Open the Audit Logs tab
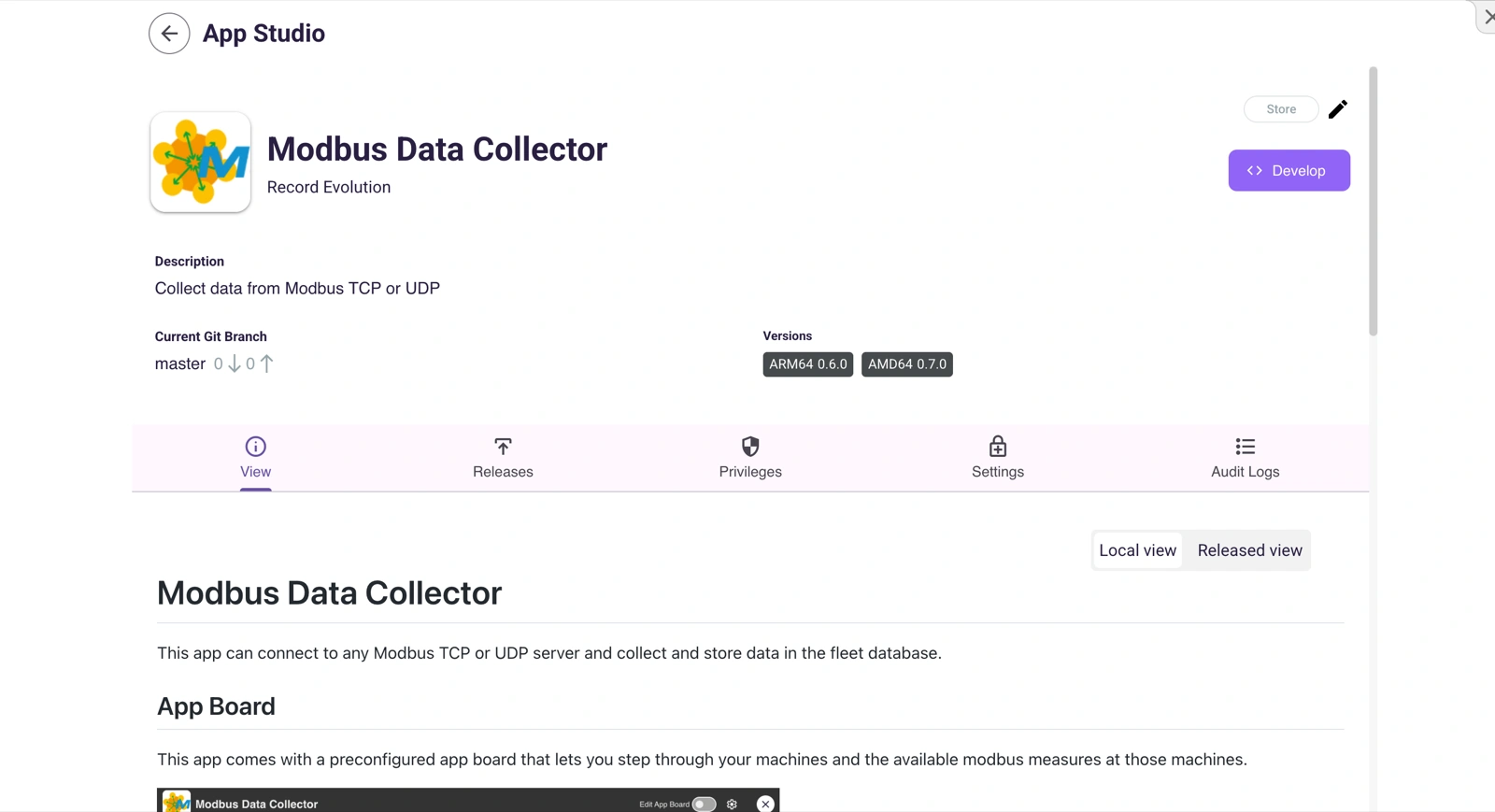1495x812 pixels. point(1245,458)
